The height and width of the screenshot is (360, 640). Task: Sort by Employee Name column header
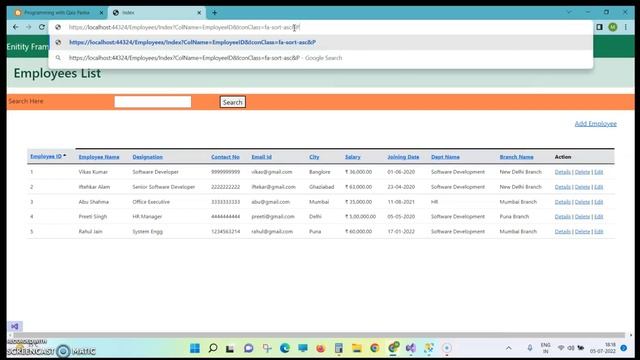99,157
